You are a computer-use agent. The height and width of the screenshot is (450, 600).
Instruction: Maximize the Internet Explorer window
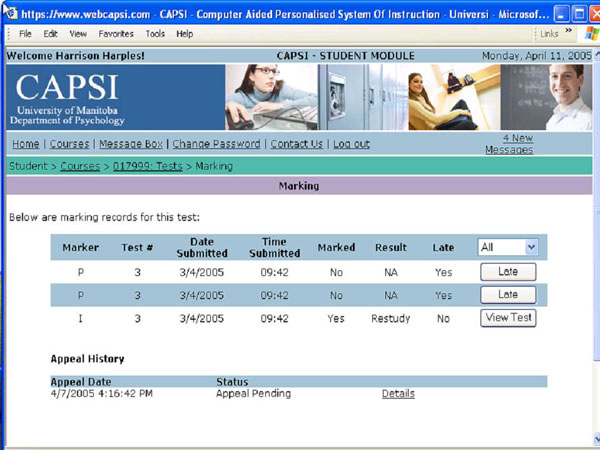tap(579, 14)
